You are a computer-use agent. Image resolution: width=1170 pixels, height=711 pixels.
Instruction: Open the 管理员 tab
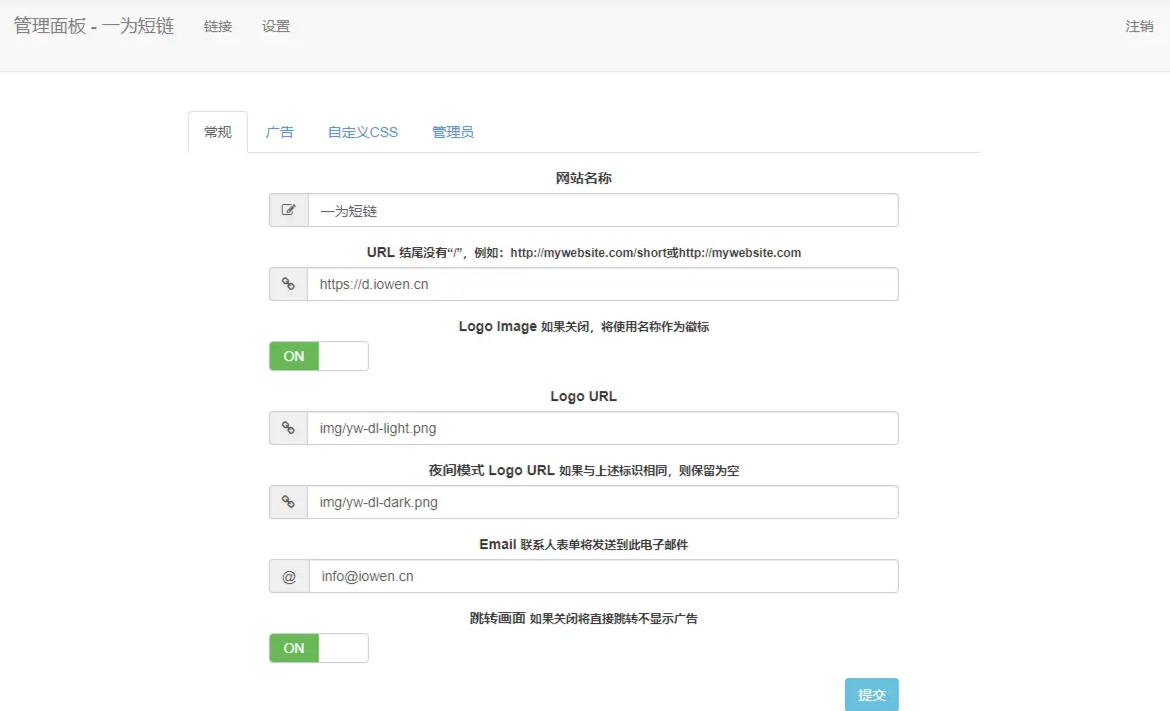tap(453, 132)
